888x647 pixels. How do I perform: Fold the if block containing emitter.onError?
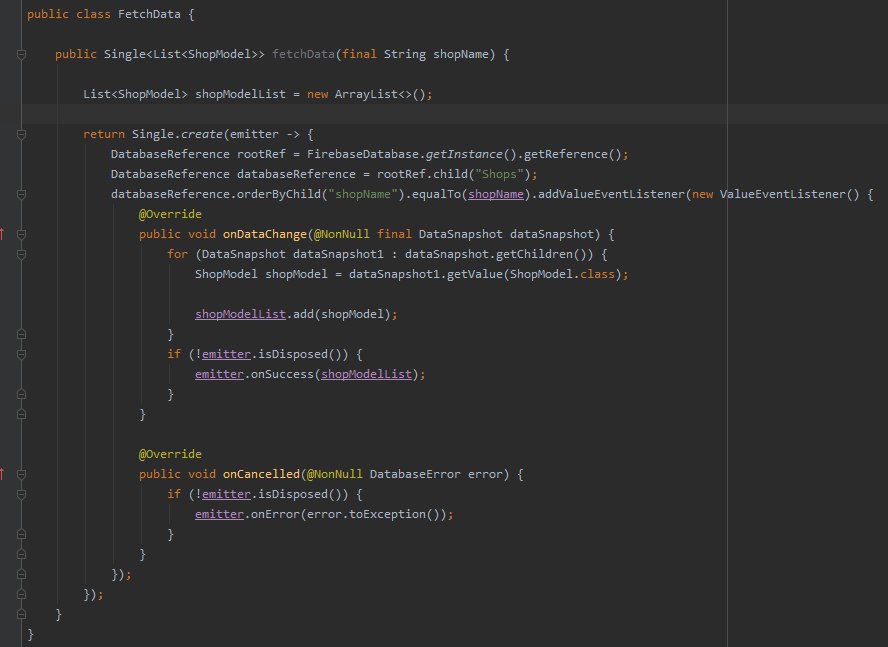pos(22,494)
